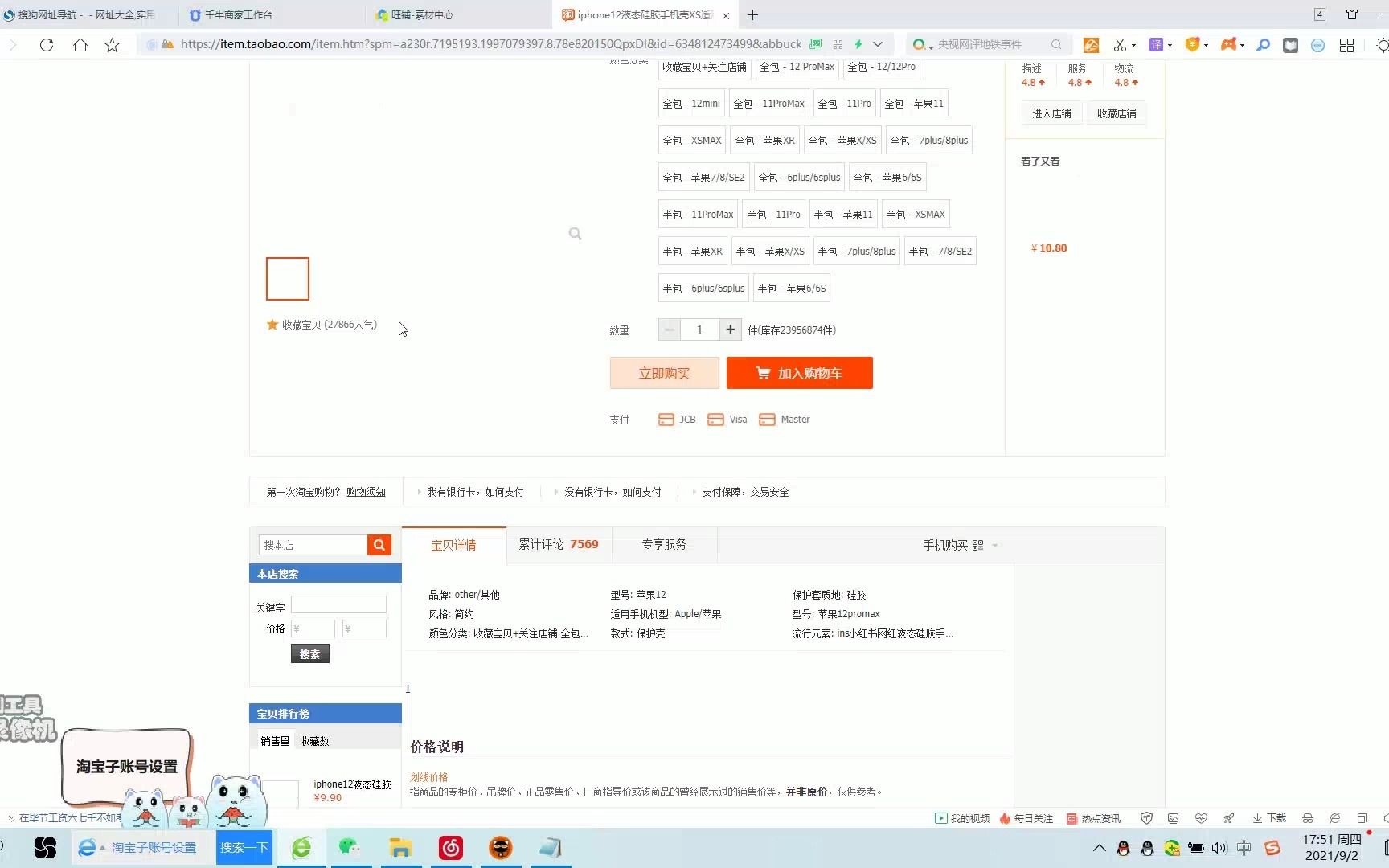The height and width of the screenshot is (868, 1389).
Task: Open new browser tab with plus icon
Action: click(x=752, y=14)
